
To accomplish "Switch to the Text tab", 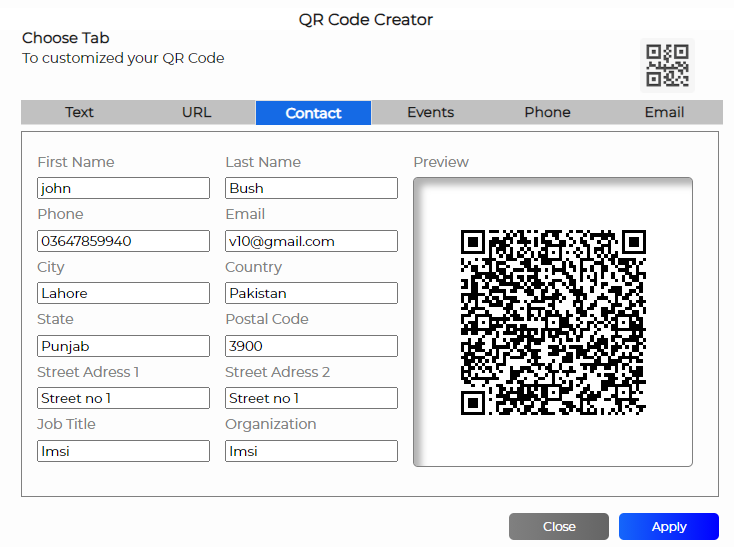I will click(x=79, y=112).
